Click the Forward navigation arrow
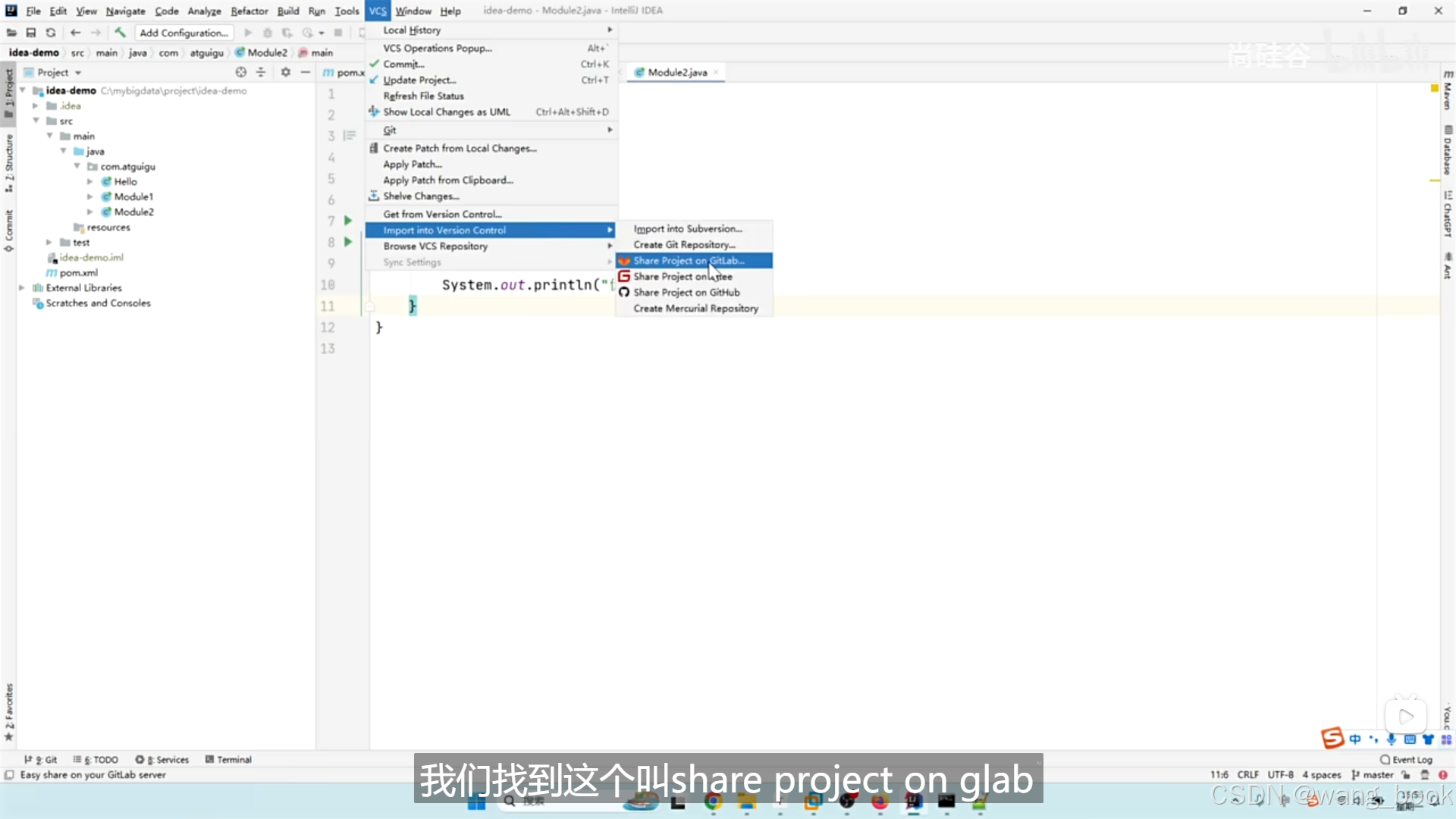 tap(96, 33)
